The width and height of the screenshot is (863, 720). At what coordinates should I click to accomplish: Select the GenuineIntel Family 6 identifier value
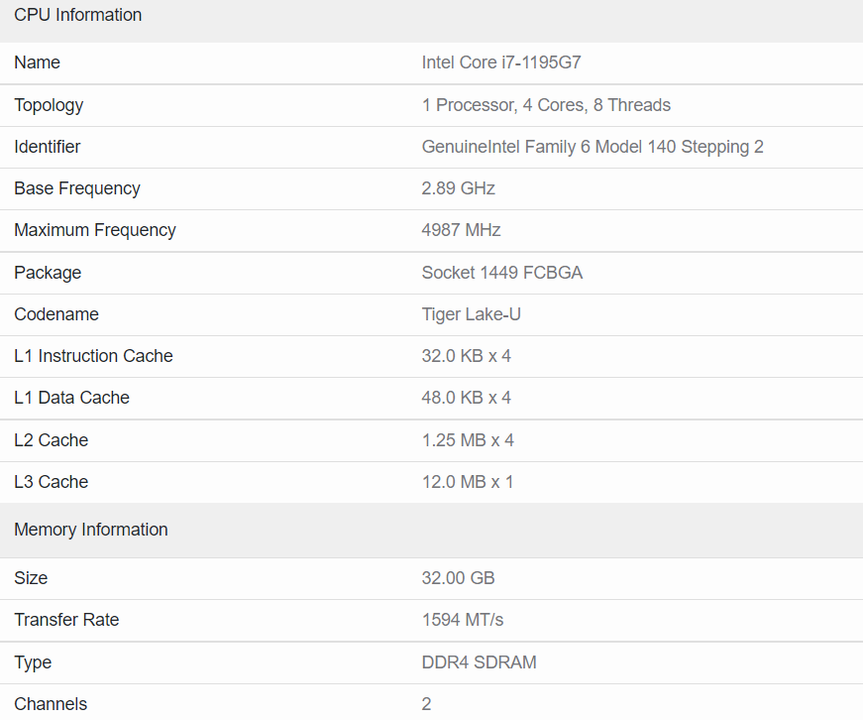click(594, 146)
